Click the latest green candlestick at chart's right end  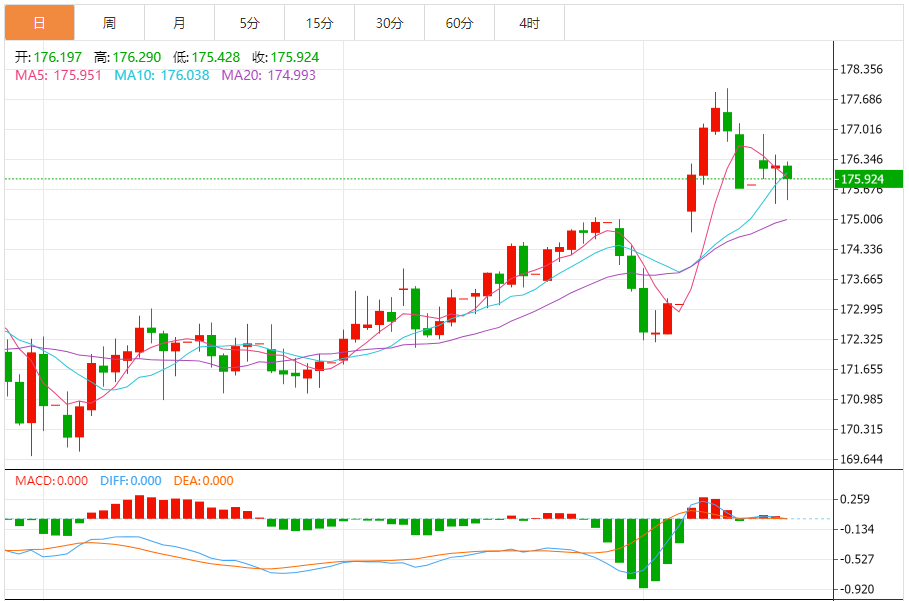pyautogui.click(x=787, y=172)
